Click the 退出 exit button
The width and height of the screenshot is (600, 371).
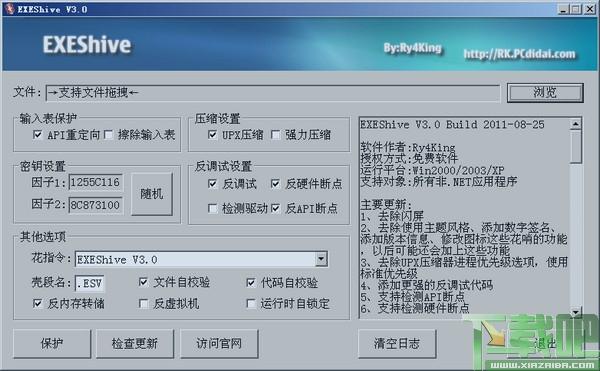tap(545, 343)
